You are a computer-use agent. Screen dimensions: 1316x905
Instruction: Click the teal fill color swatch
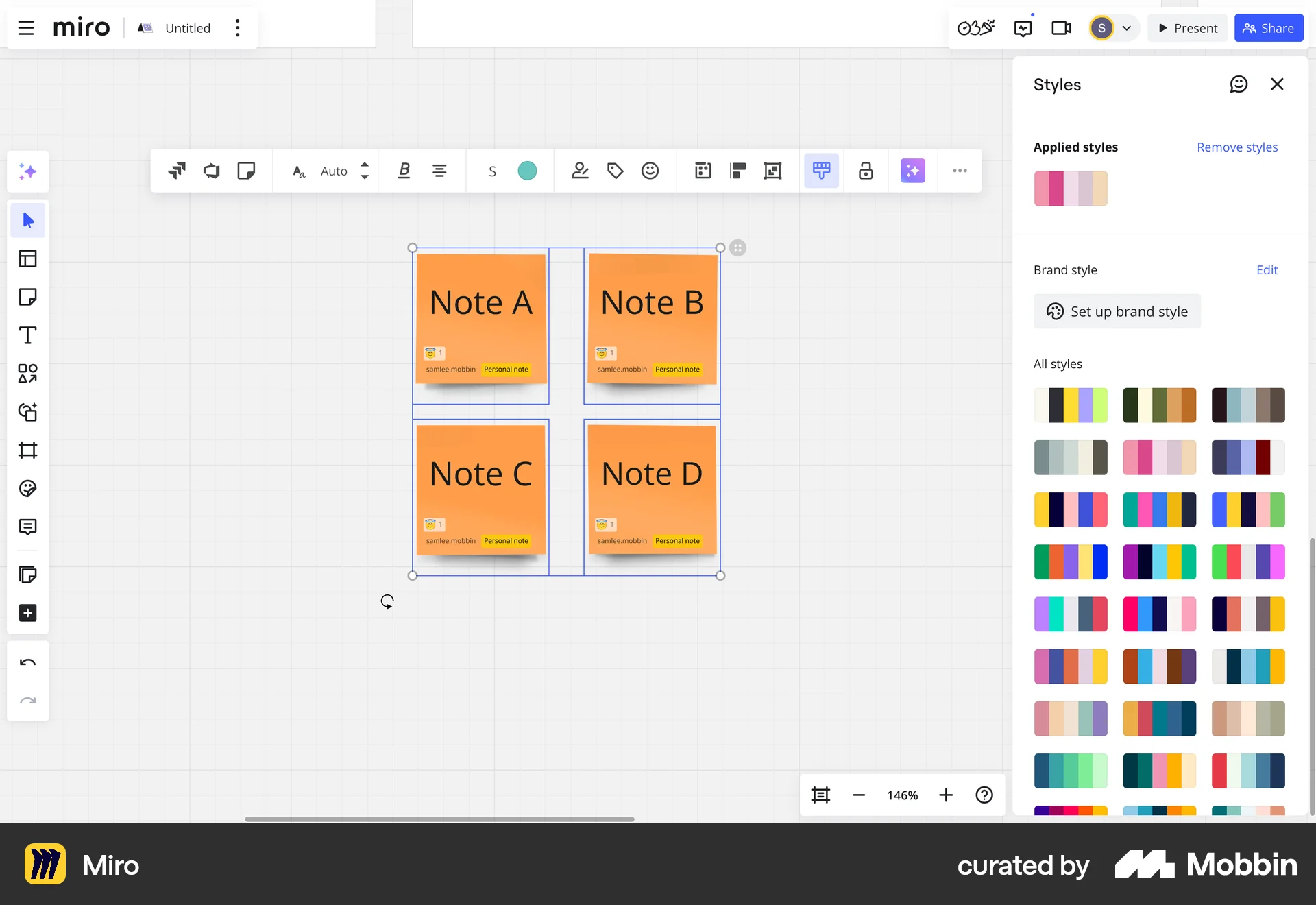[x=526, y=171]
